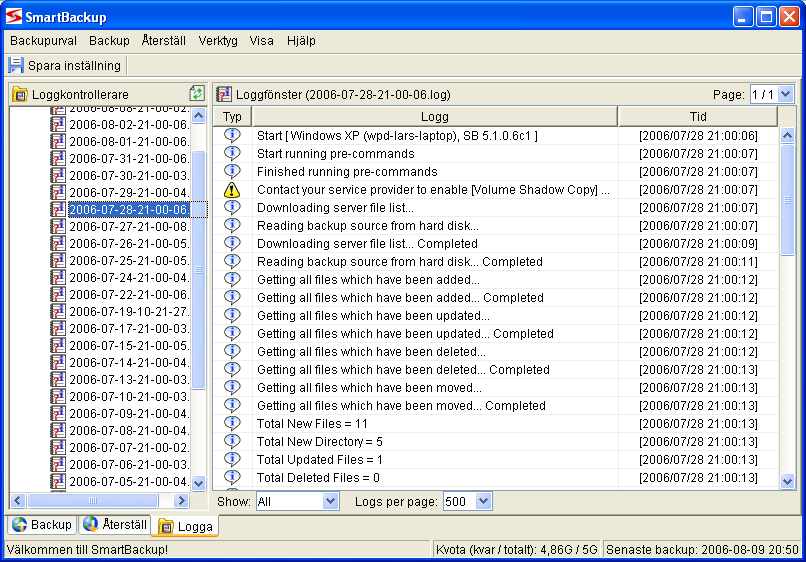Sort by the Typ column header
Image resolution: width=806 pixels, height=562 pixels.
click(232, 117)
